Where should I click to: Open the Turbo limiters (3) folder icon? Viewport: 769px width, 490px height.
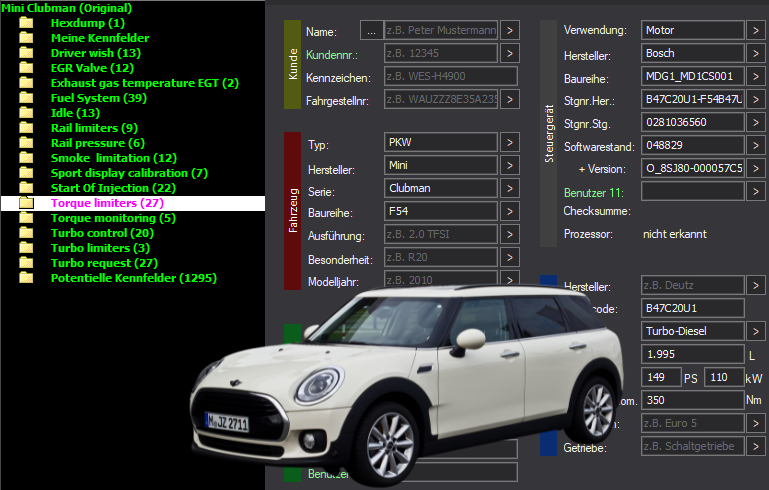(x=26, y=248)
